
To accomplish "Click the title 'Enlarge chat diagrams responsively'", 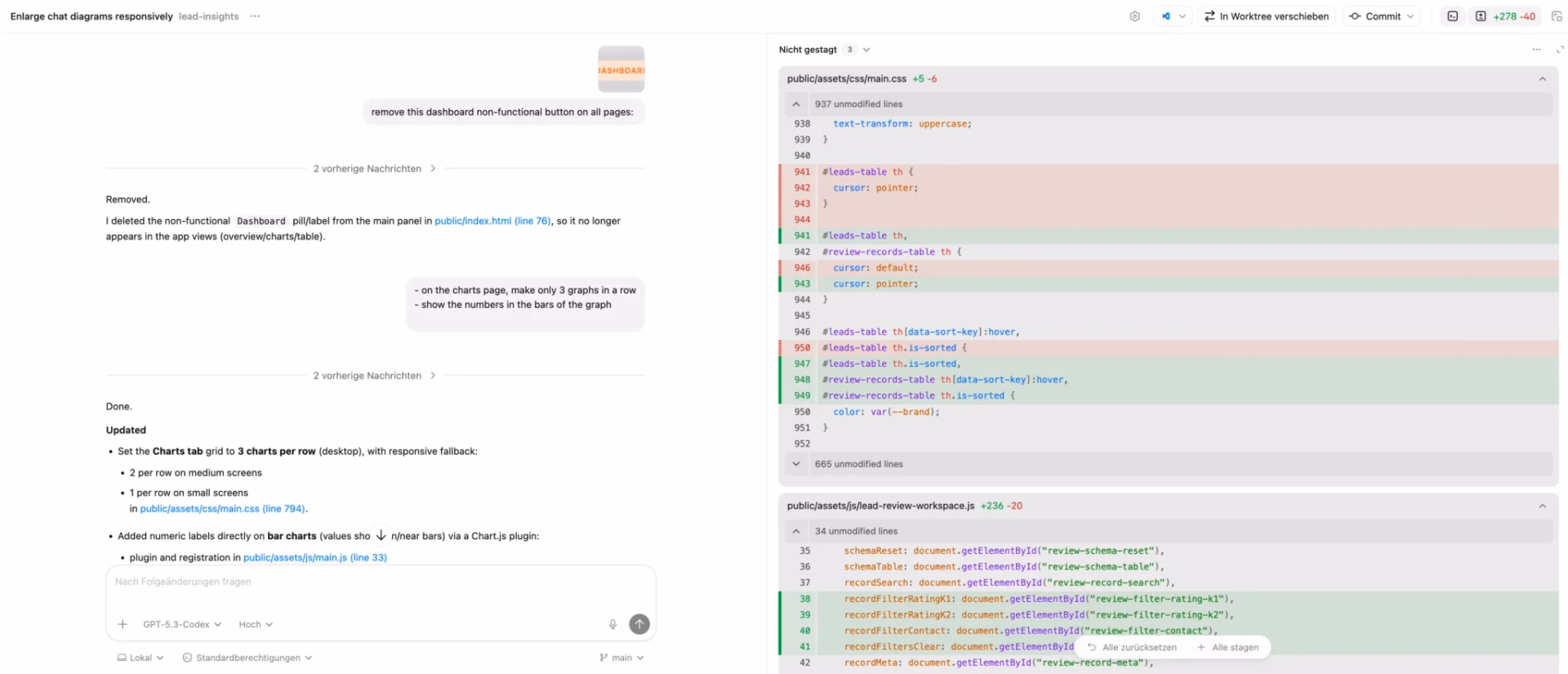I will pos(91,16).
